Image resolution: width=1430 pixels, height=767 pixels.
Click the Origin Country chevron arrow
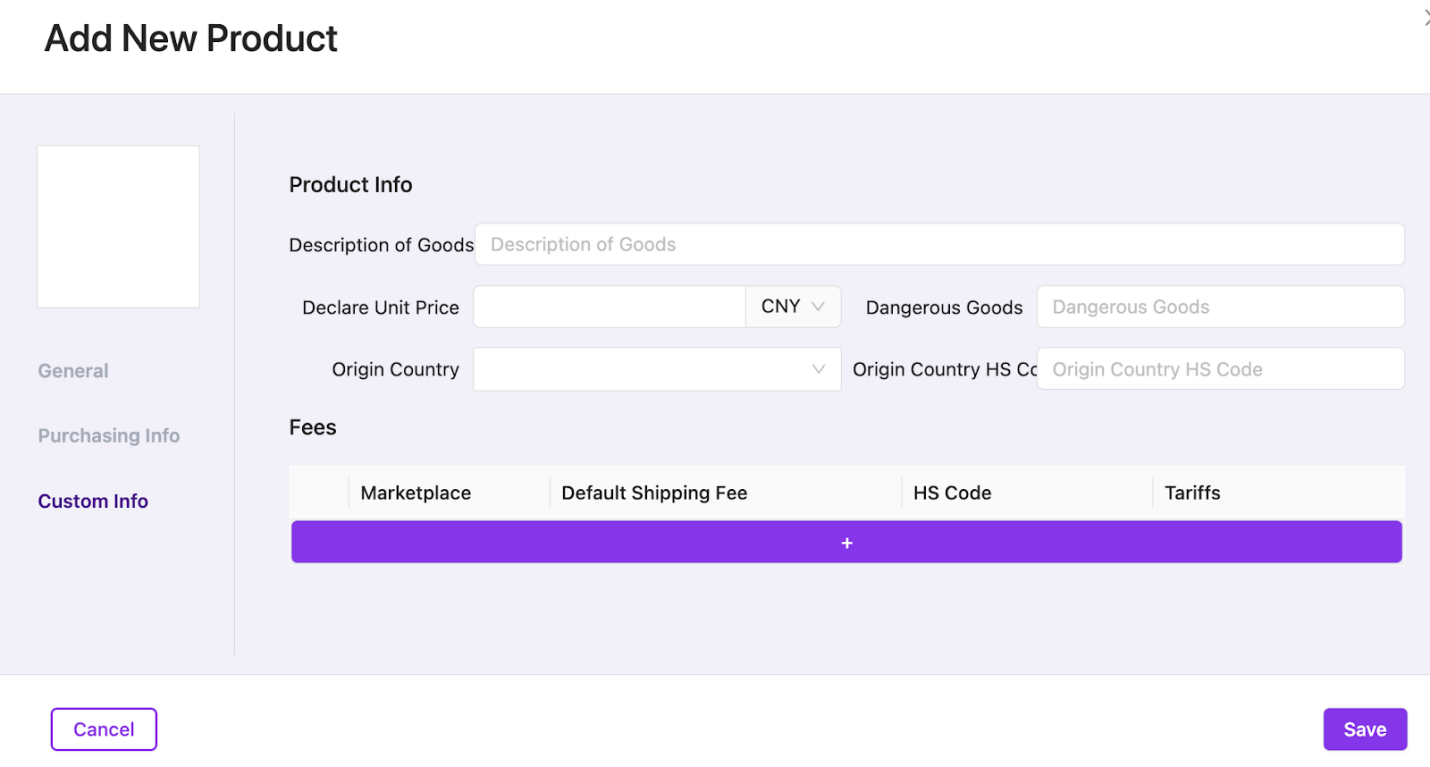[x=818, y=369]
